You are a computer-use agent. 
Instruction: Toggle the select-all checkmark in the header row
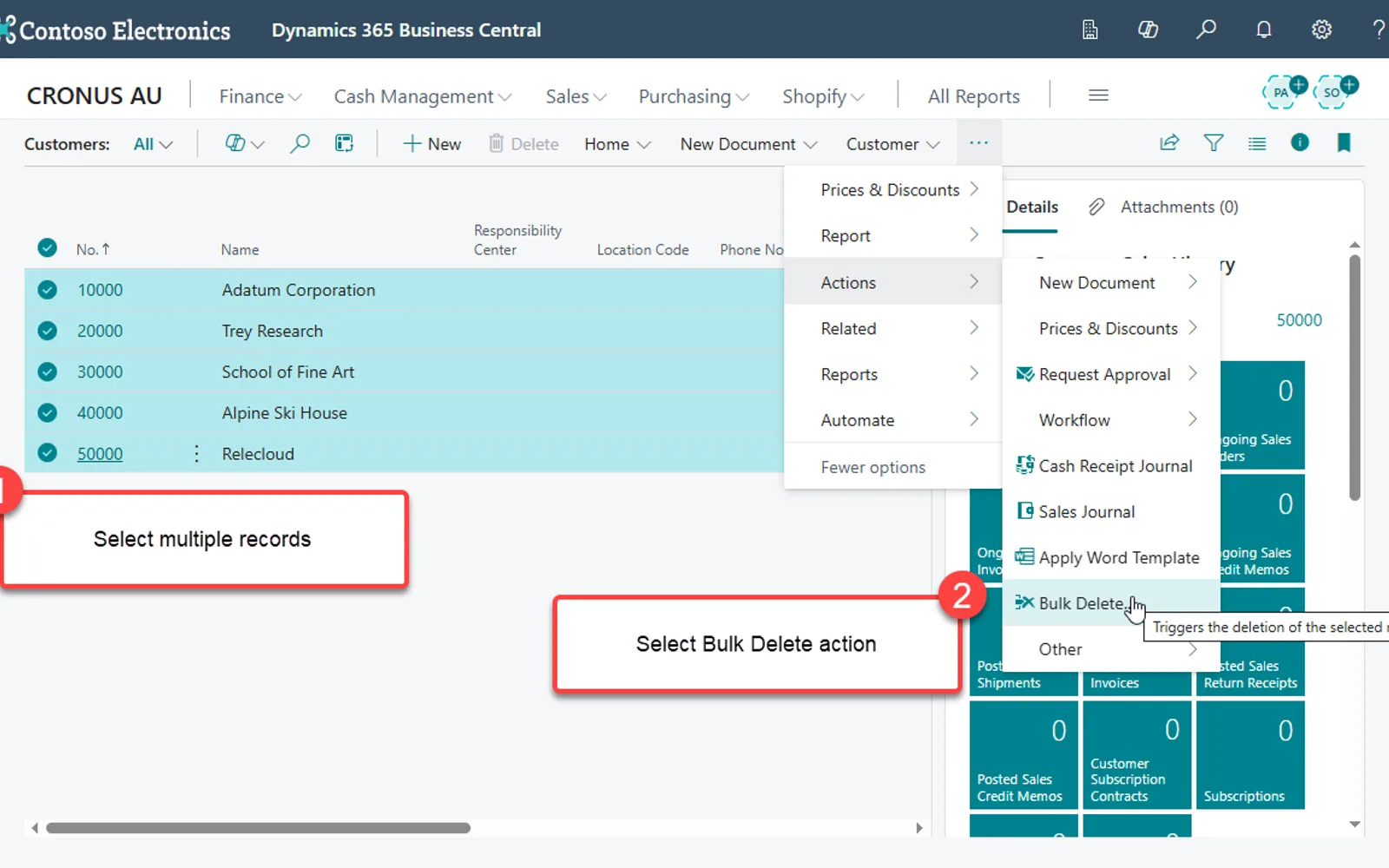48,248
